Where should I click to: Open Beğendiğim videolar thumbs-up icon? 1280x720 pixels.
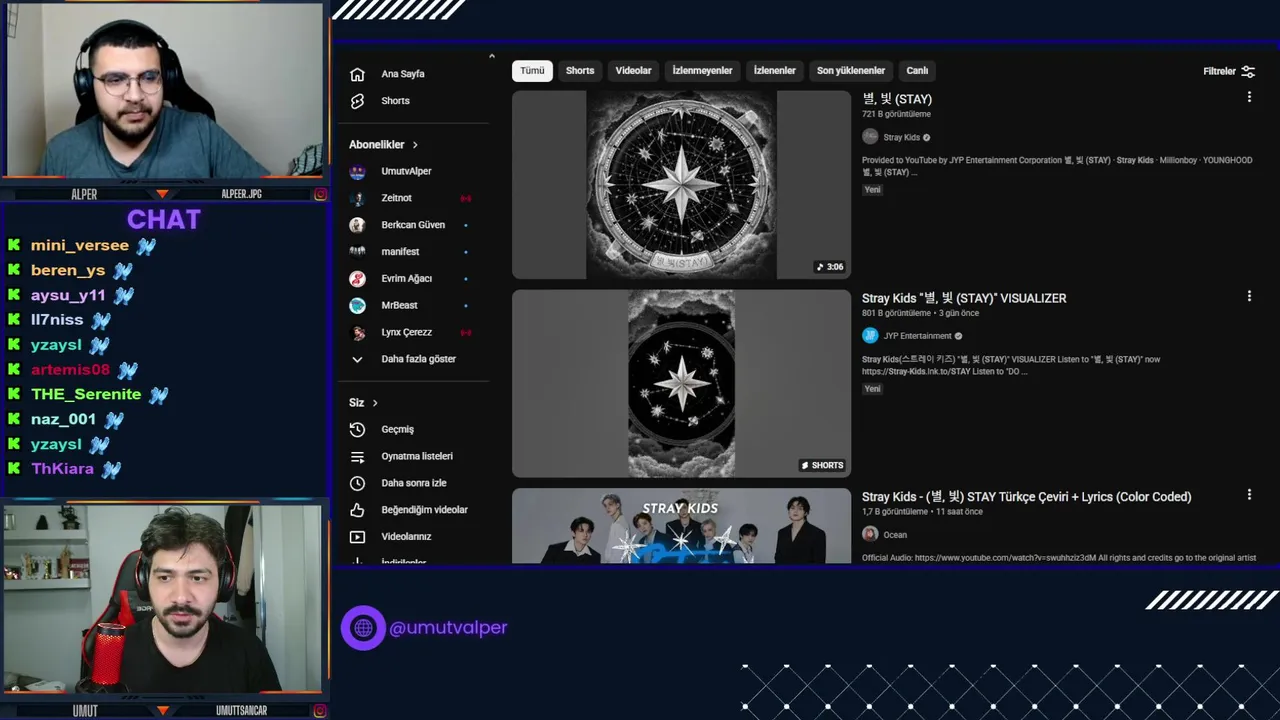[357, 510]
